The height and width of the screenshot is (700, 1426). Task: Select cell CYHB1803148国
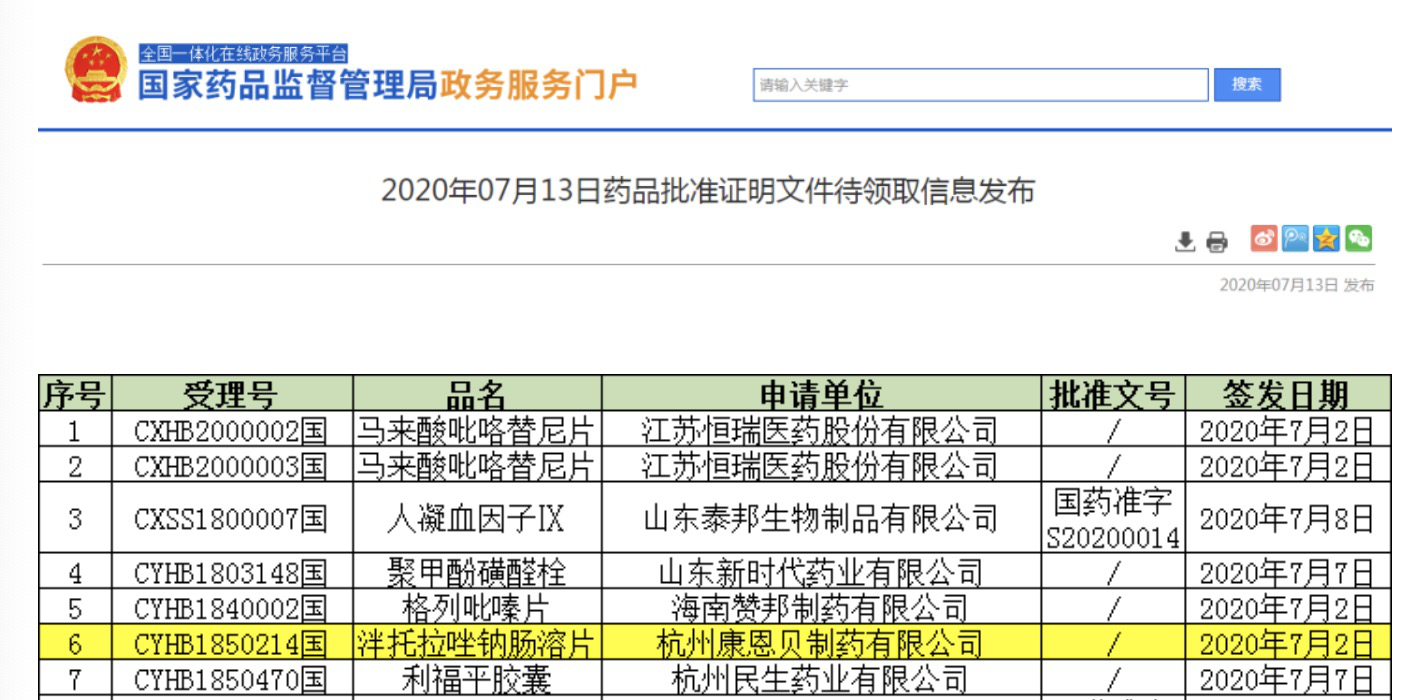point(231,573)
